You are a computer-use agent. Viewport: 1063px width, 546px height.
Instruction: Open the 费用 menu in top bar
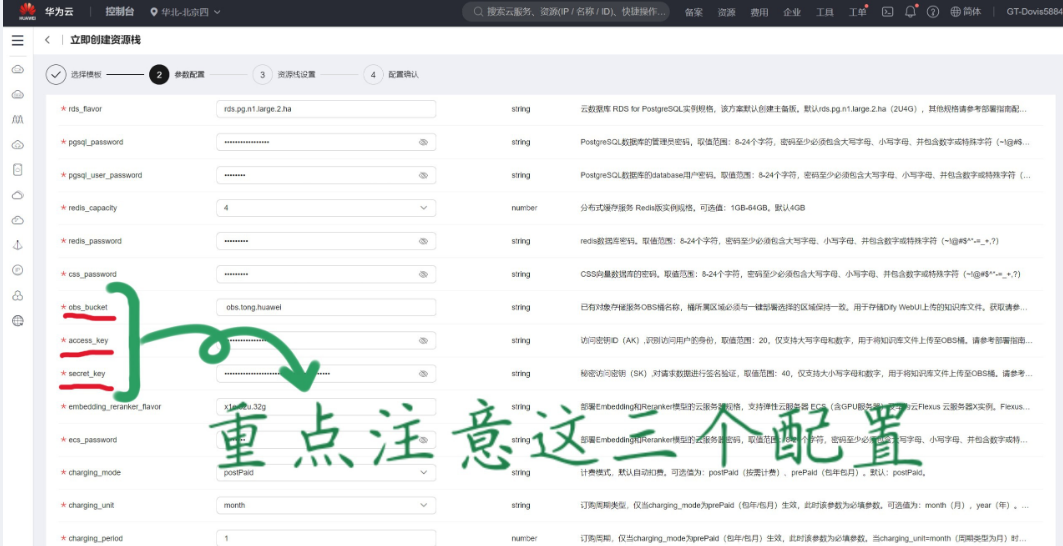[x=759, y=12]
